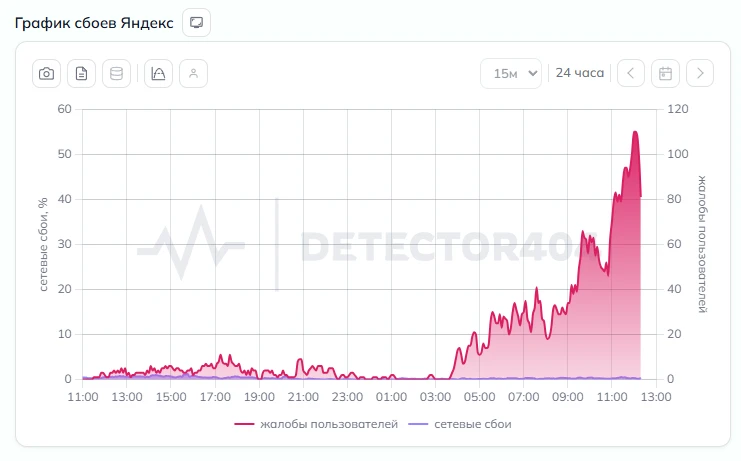Open the calendar date picker
Image resolution: width=741 pixels, height=461 pixels.
(665, 73)
